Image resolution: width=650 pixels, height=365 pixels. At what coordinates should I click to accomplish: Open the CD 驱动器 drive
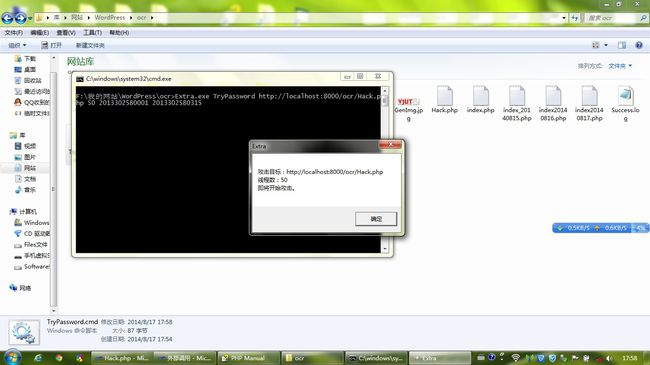[x=32, y=234]
